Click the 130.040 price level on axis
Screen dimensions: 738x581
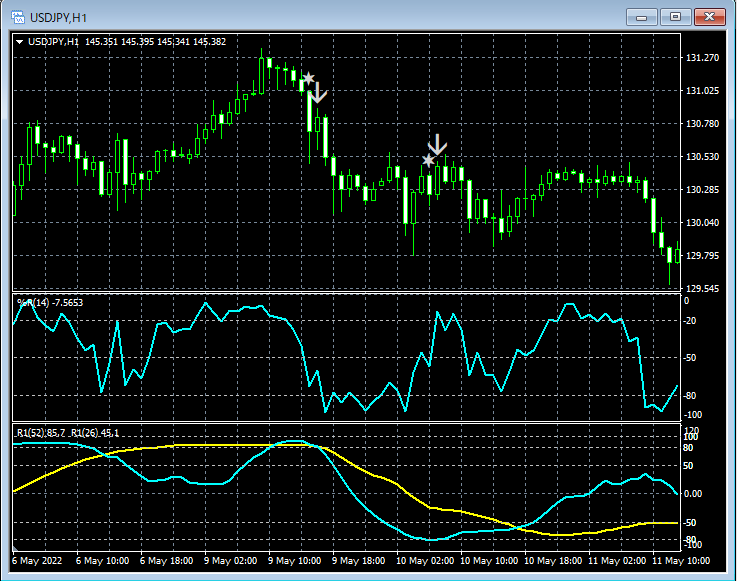coord(704,223)
